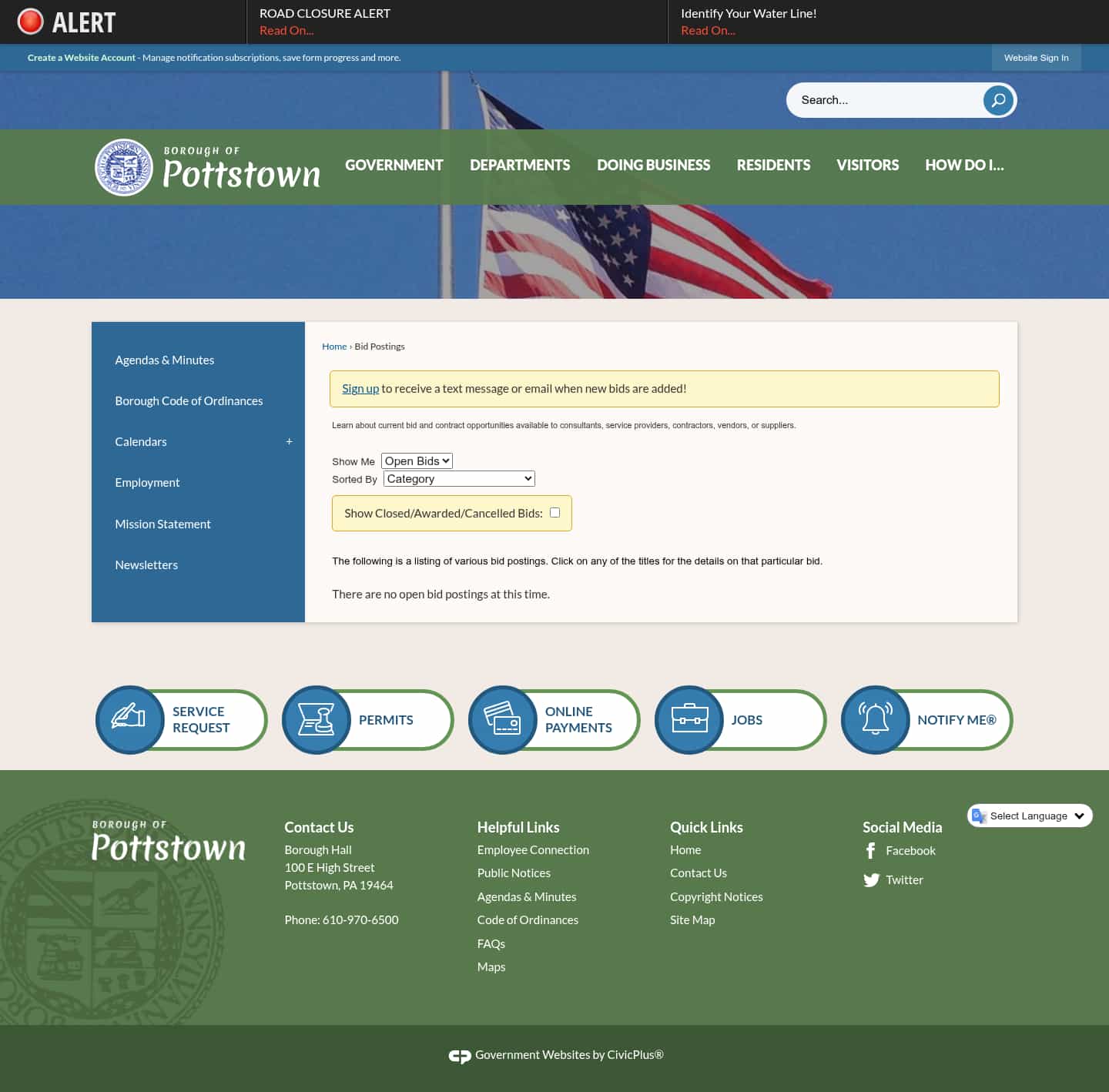The width and height of the screenshot is (1109, 1092).
Task: Open the Service Request icon
Action: coord(129,719)
